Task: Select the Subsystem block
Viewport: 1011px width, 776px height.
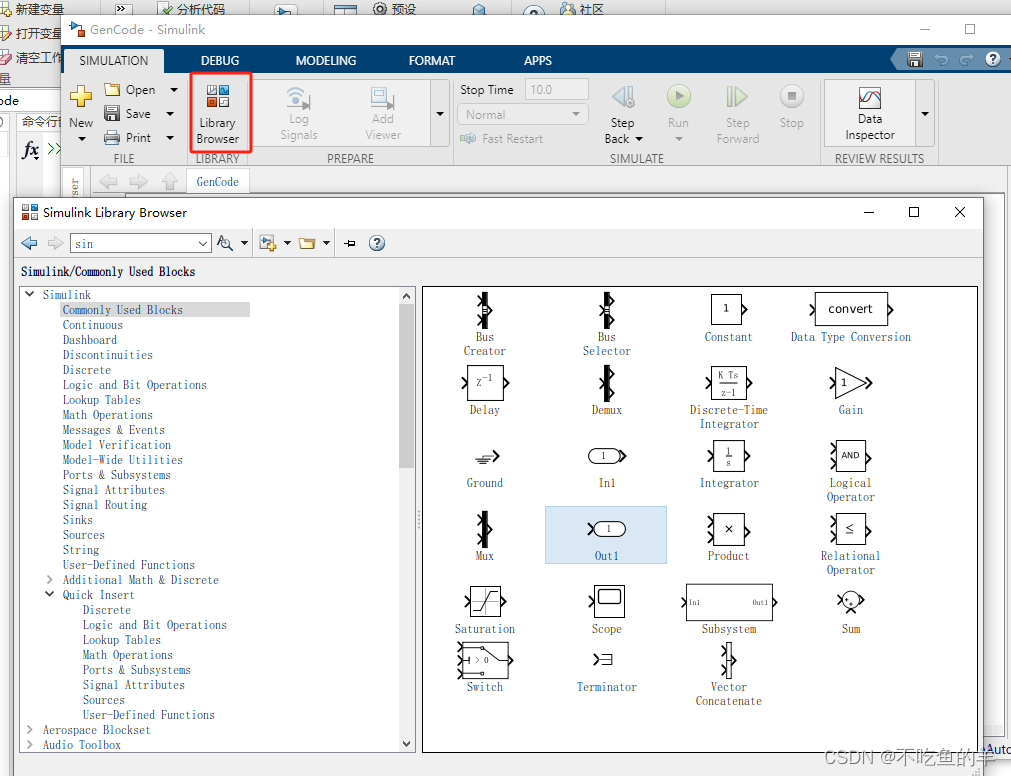Action: [x=729, y=610]
